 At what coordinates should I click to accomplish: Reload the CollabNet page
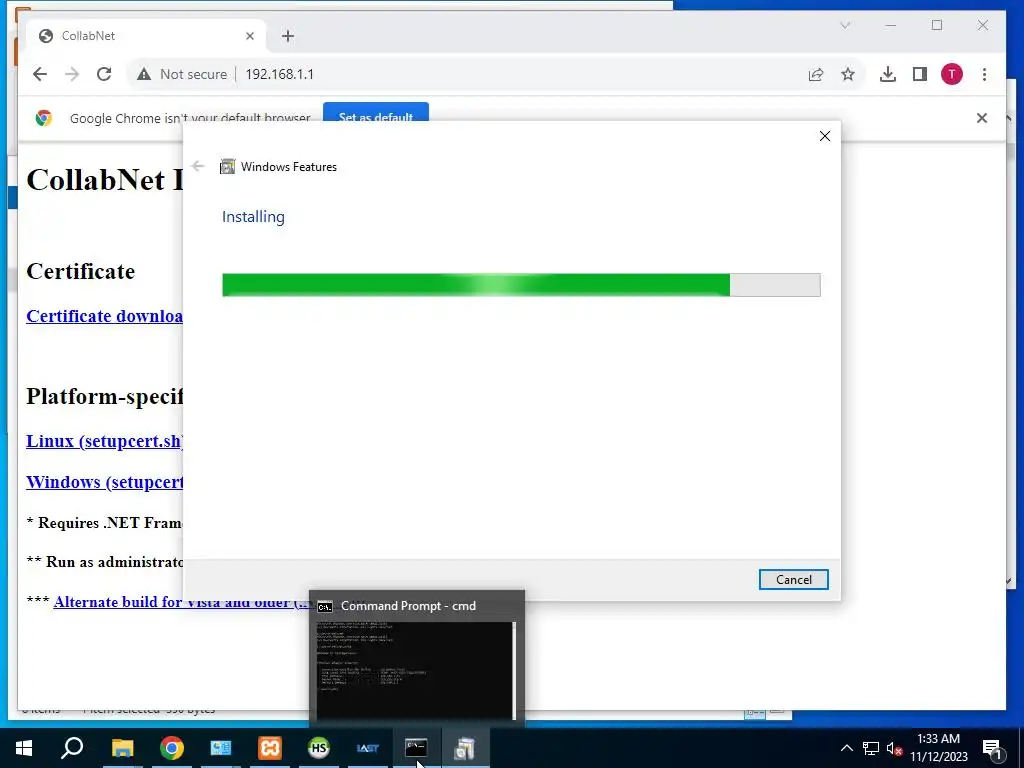point(104,74)
